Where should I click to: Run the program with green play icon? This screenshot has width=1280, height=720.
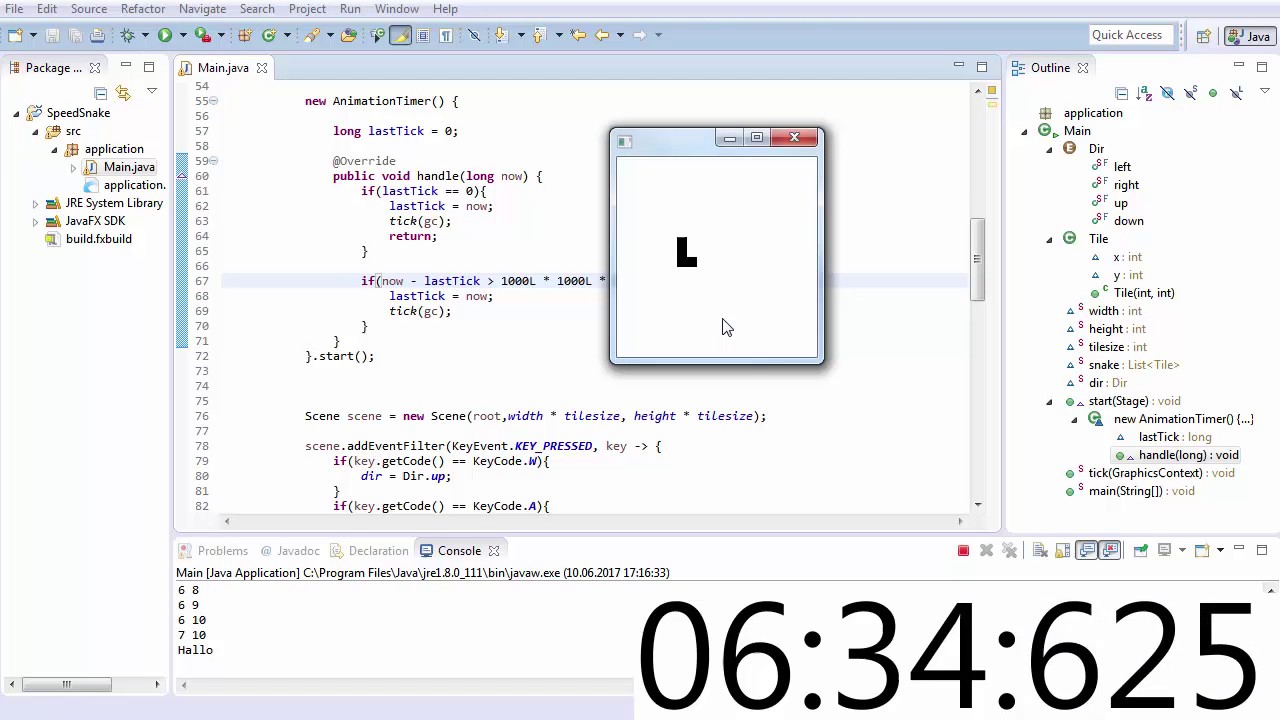point(165,35)
